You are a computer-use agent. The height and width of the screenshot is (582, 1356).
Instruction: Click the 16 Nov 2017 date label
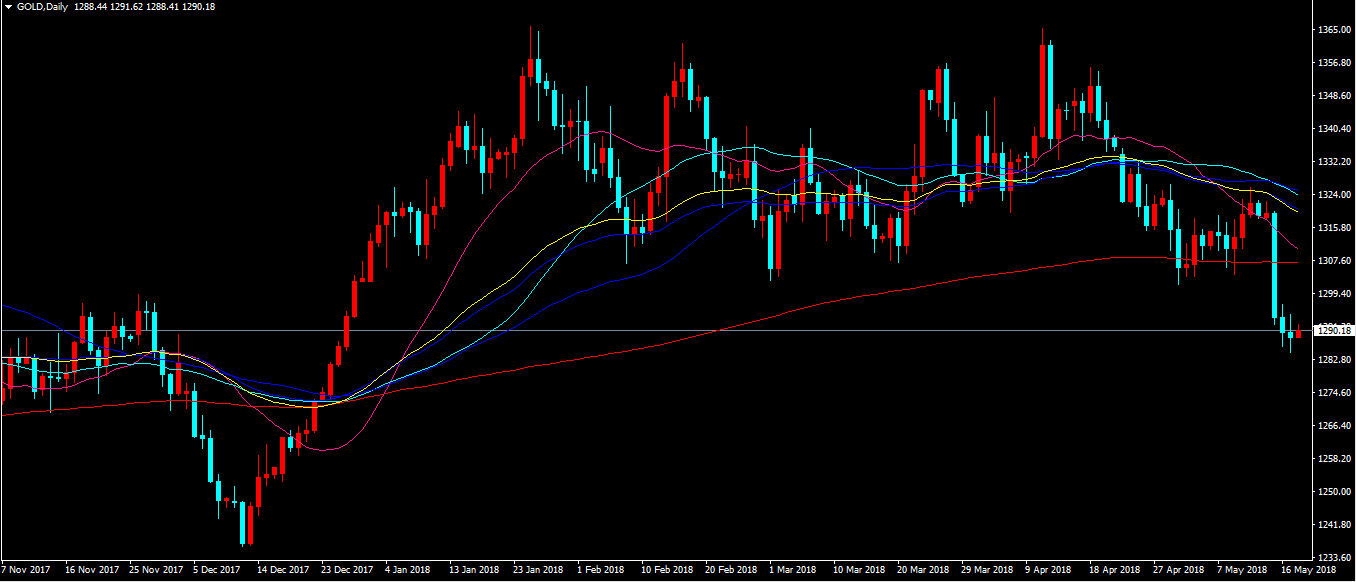click(x=91, y=570)
